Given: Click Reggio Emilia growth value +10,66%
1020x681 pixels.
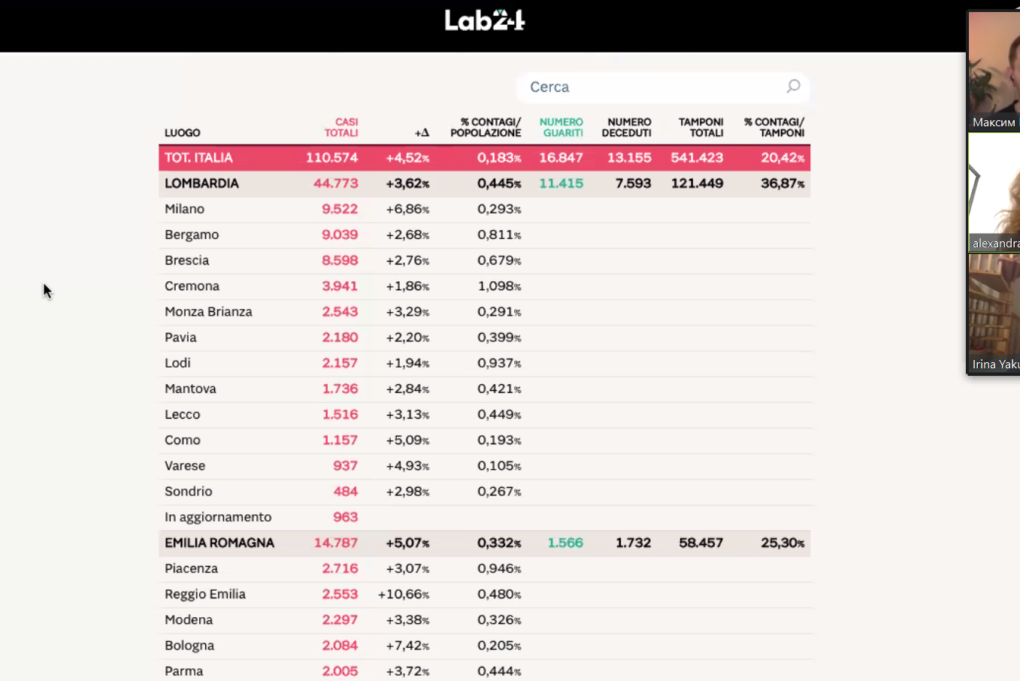Looking at the screenshot, I should point(403,594).
